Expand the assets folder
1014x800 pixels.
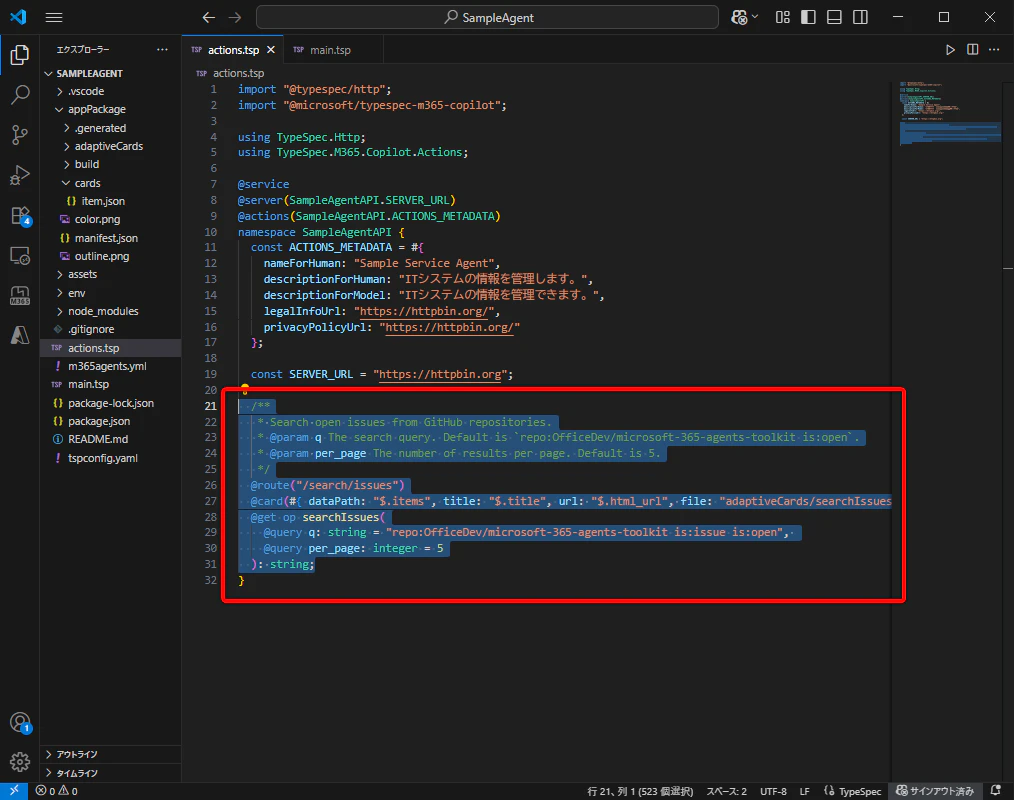click(82, 274)
